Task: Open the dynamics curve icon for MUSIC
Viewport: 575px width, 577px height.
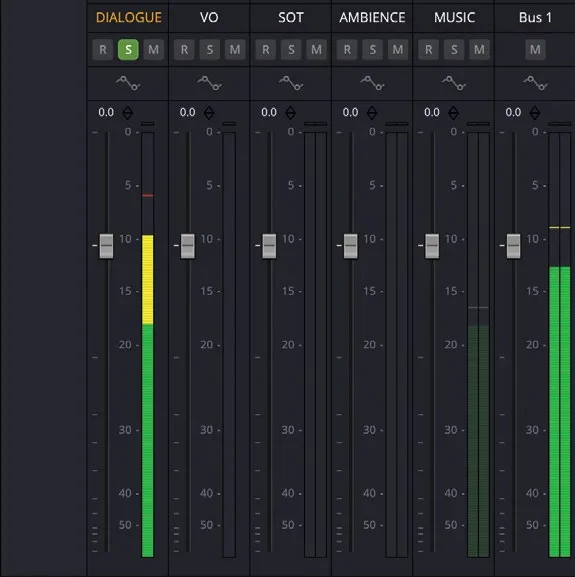Action: coord(454,83)
